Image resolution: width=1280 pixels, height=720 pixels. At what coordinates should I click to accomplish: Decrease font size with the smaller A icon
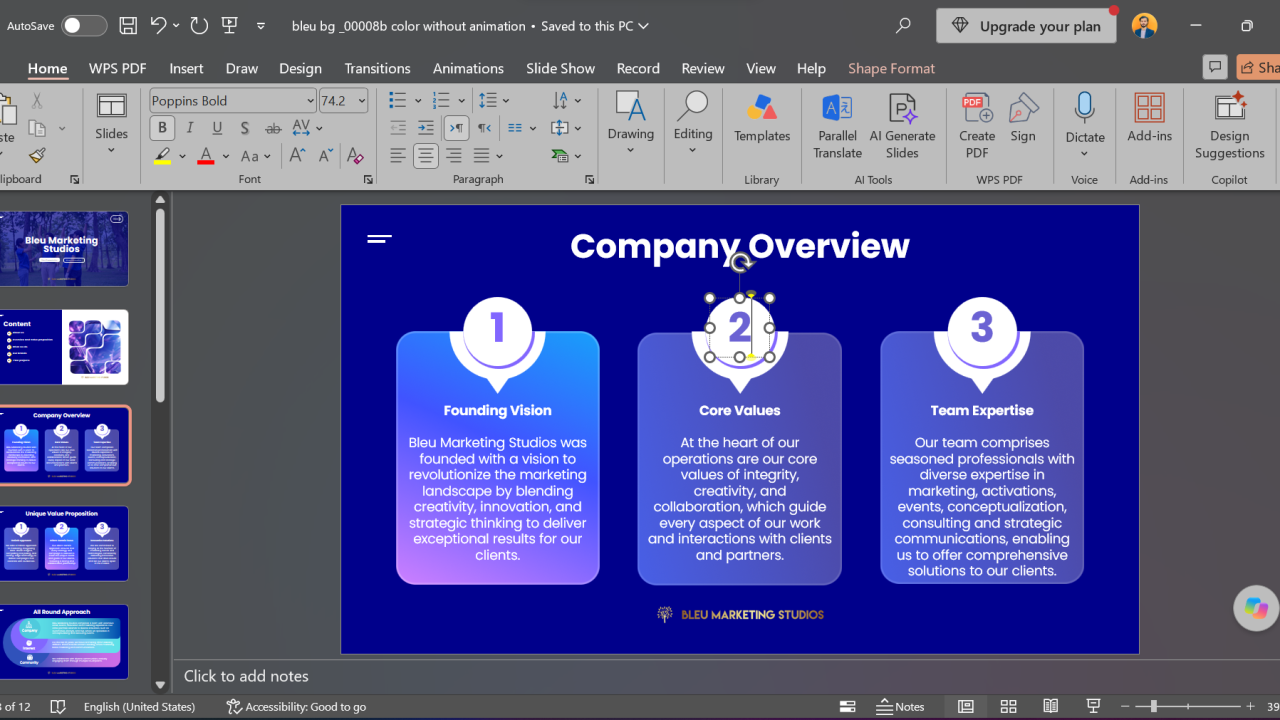click(x=326, y=156)
